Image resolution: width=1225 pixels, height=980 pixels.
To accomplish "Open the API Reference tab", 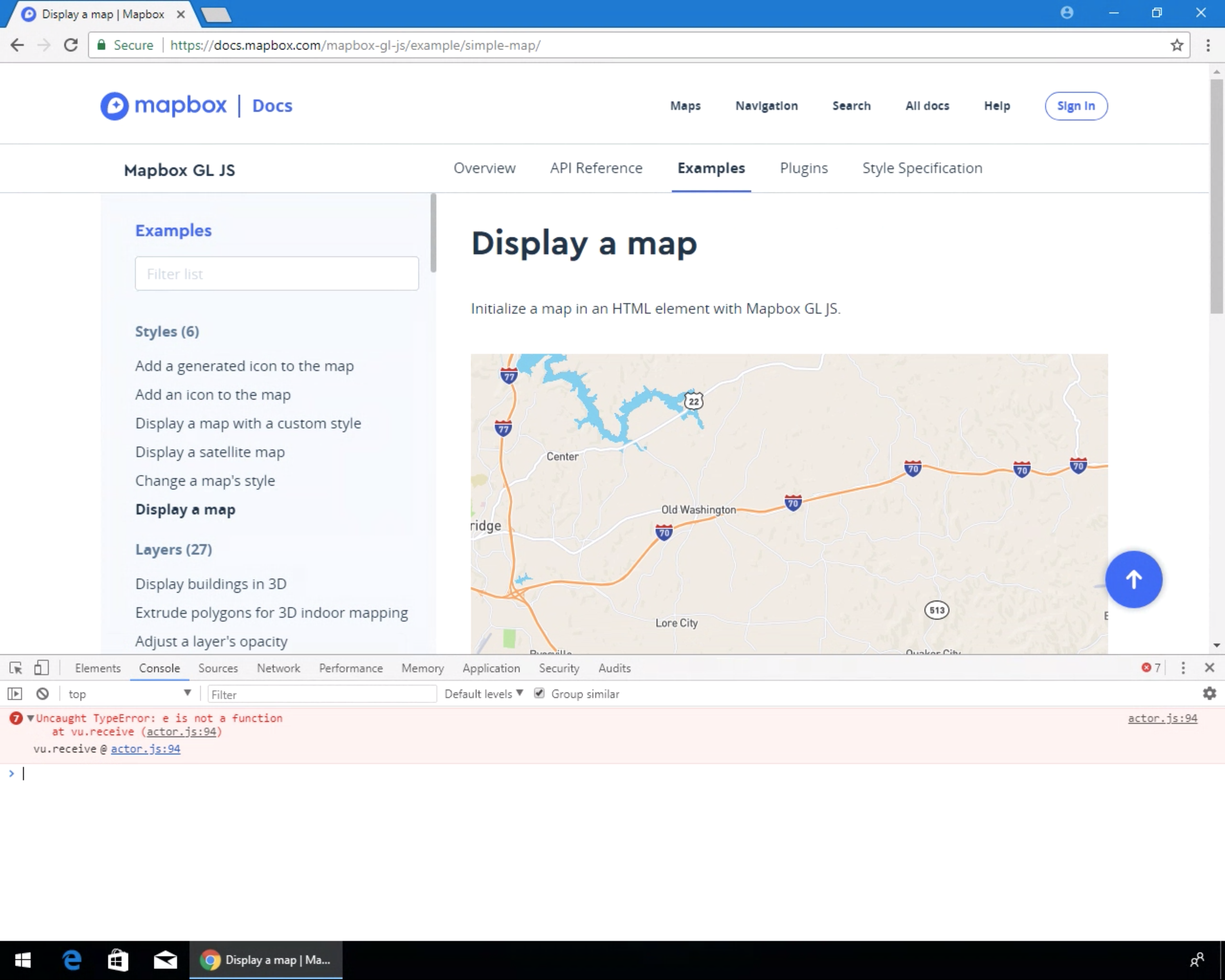I will tap(596, 168).
